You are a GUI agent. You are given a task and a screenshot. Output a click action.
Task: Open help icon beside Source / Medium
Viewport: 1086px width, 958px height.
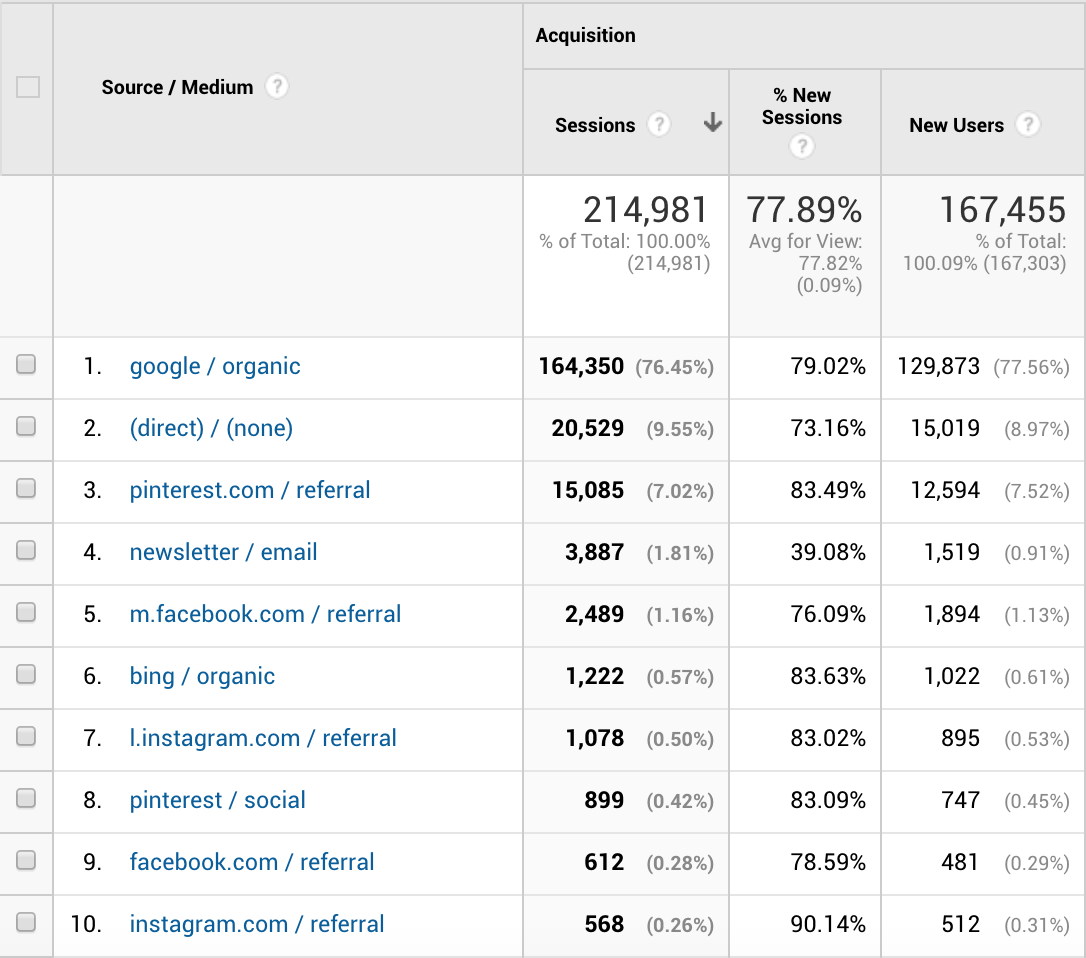point(276,87)
